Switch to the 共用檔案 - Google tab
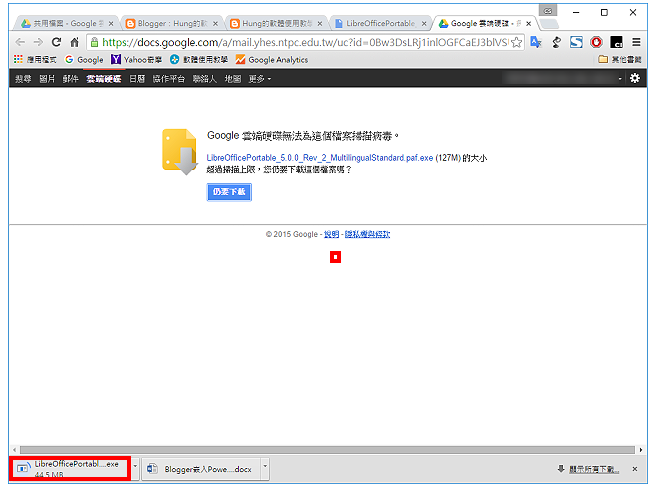This screenshot has width=653, height=497. pyautogui.click(x=66, y=23)
